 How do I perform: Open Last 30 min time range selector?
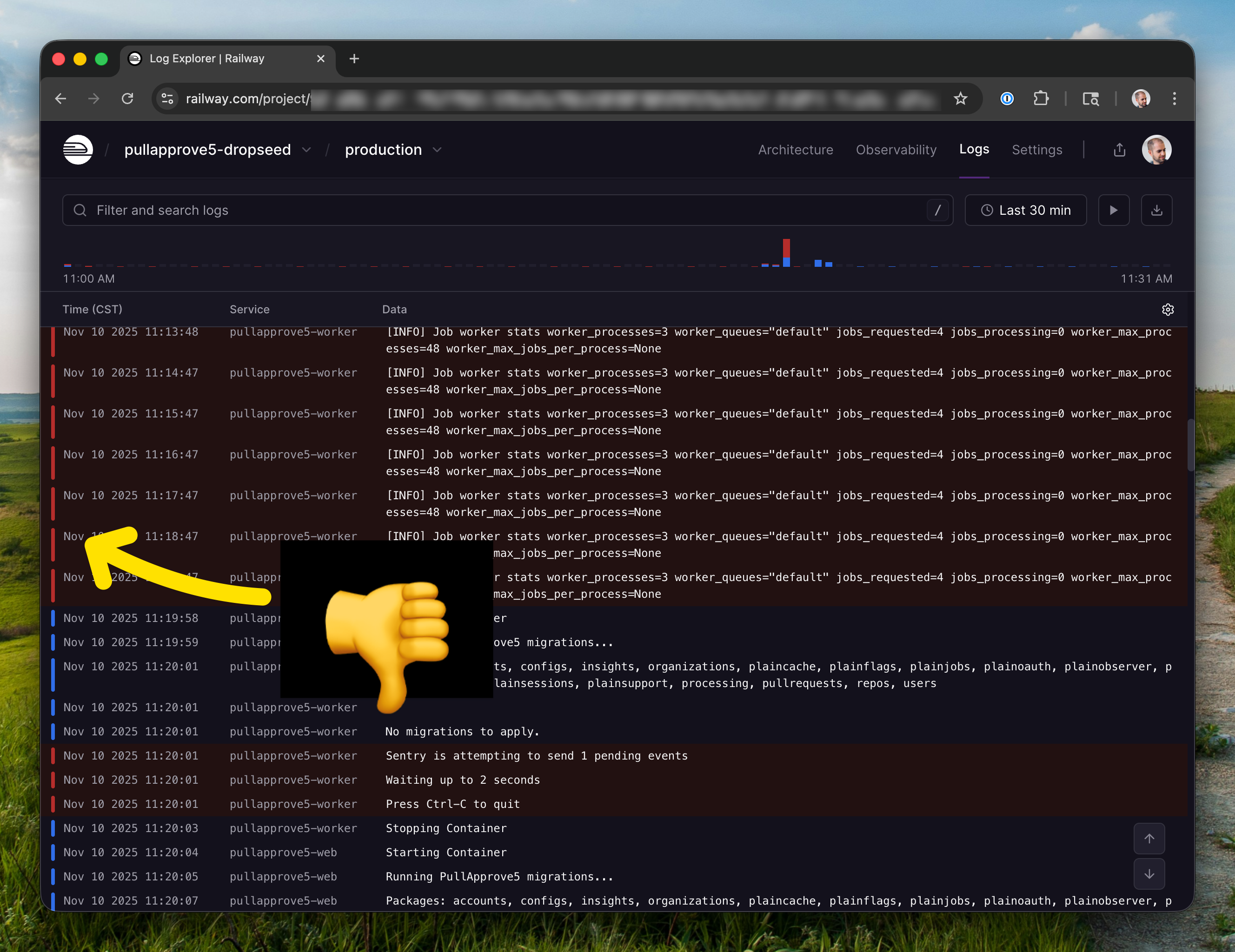[x=1025, y=210]
